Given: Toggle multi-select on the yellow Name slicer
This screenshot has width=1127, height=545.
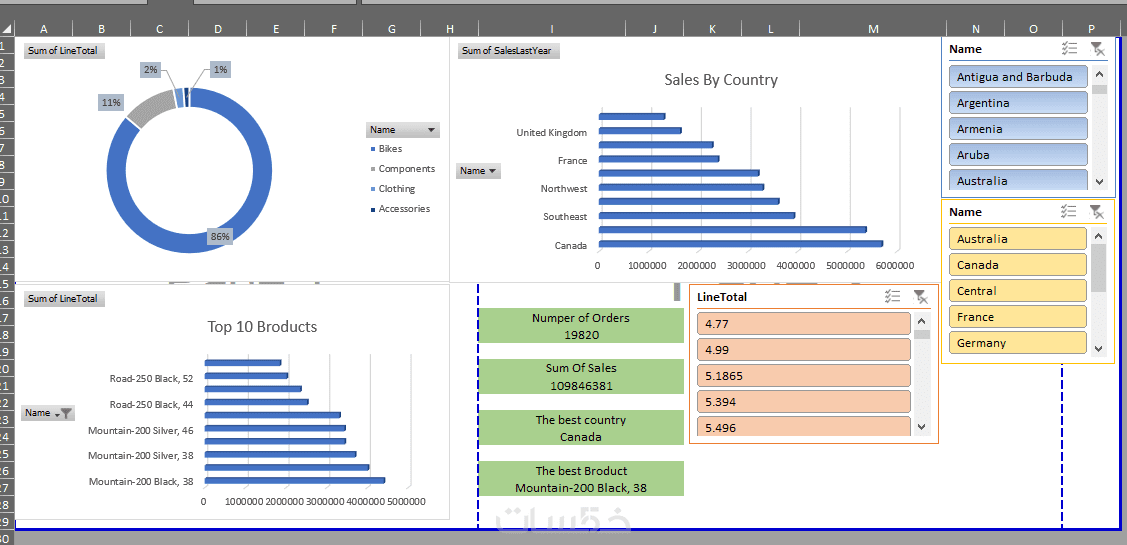Looking at the screenshot, I should click(x=1070, y=211).
